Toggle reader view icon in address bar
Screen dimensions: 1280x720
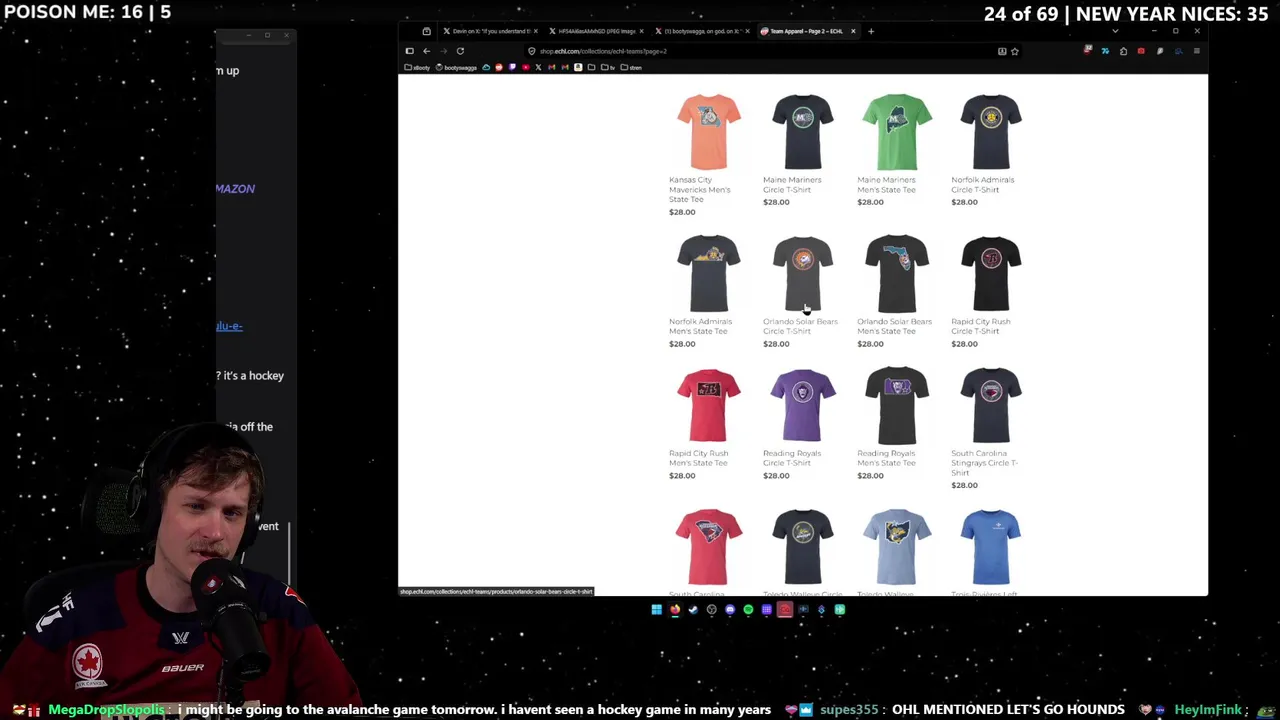click(x=1002, y=51)
